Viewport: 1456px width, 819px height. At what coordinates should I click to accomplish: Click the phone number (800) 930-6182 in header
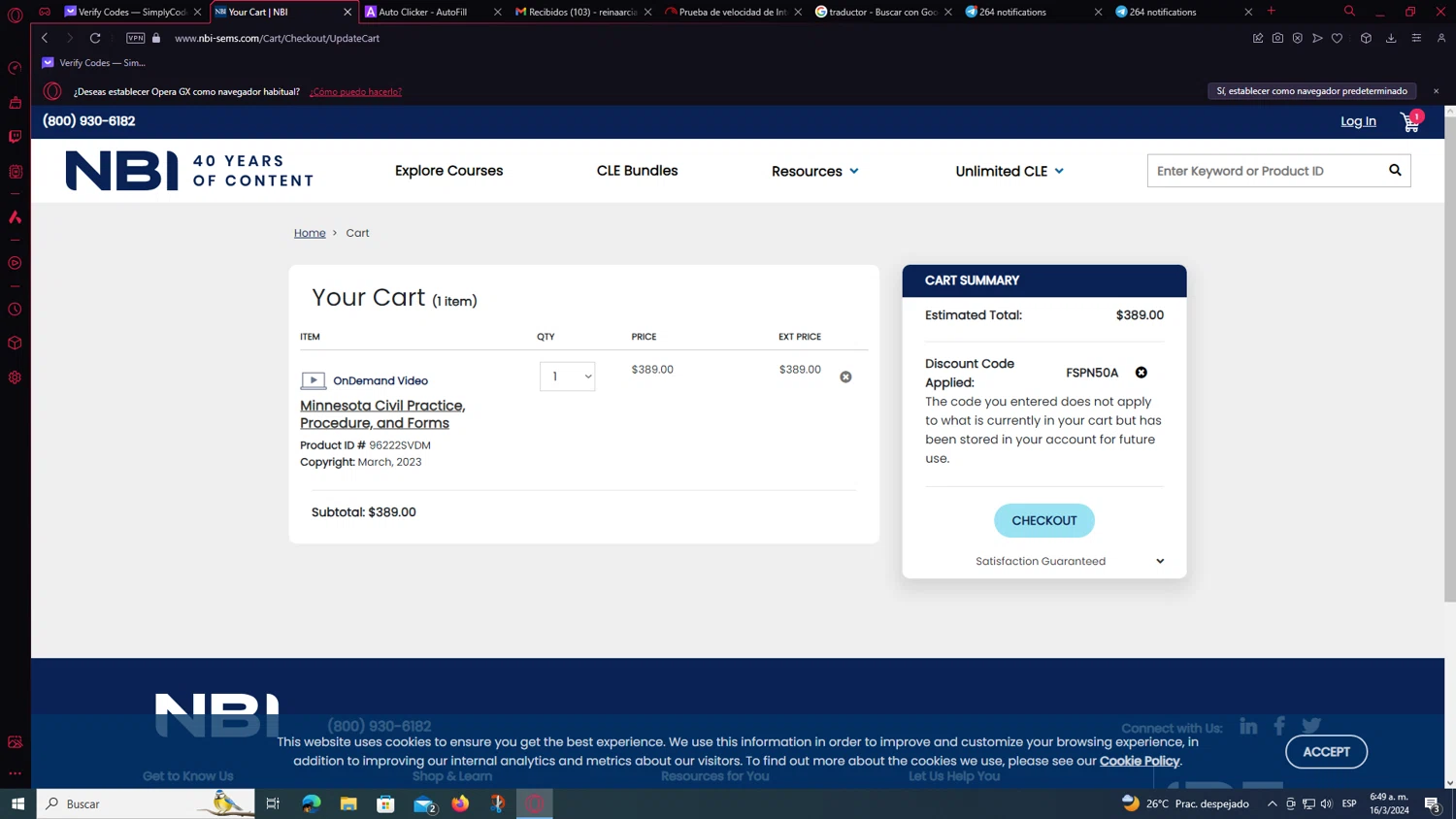click(x=88, y=121)
